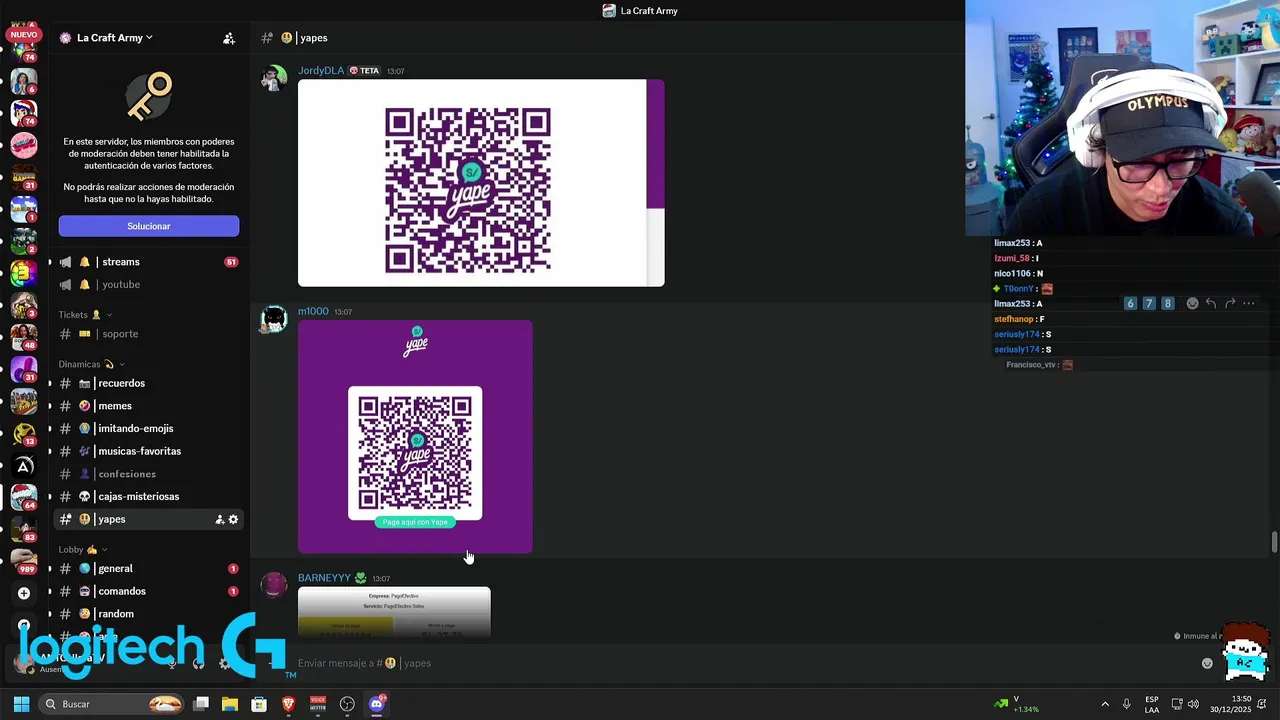Viewport: 1280px width, 720px height.
Task: Click chat username stefhanop
Action: click(1013, 319)
